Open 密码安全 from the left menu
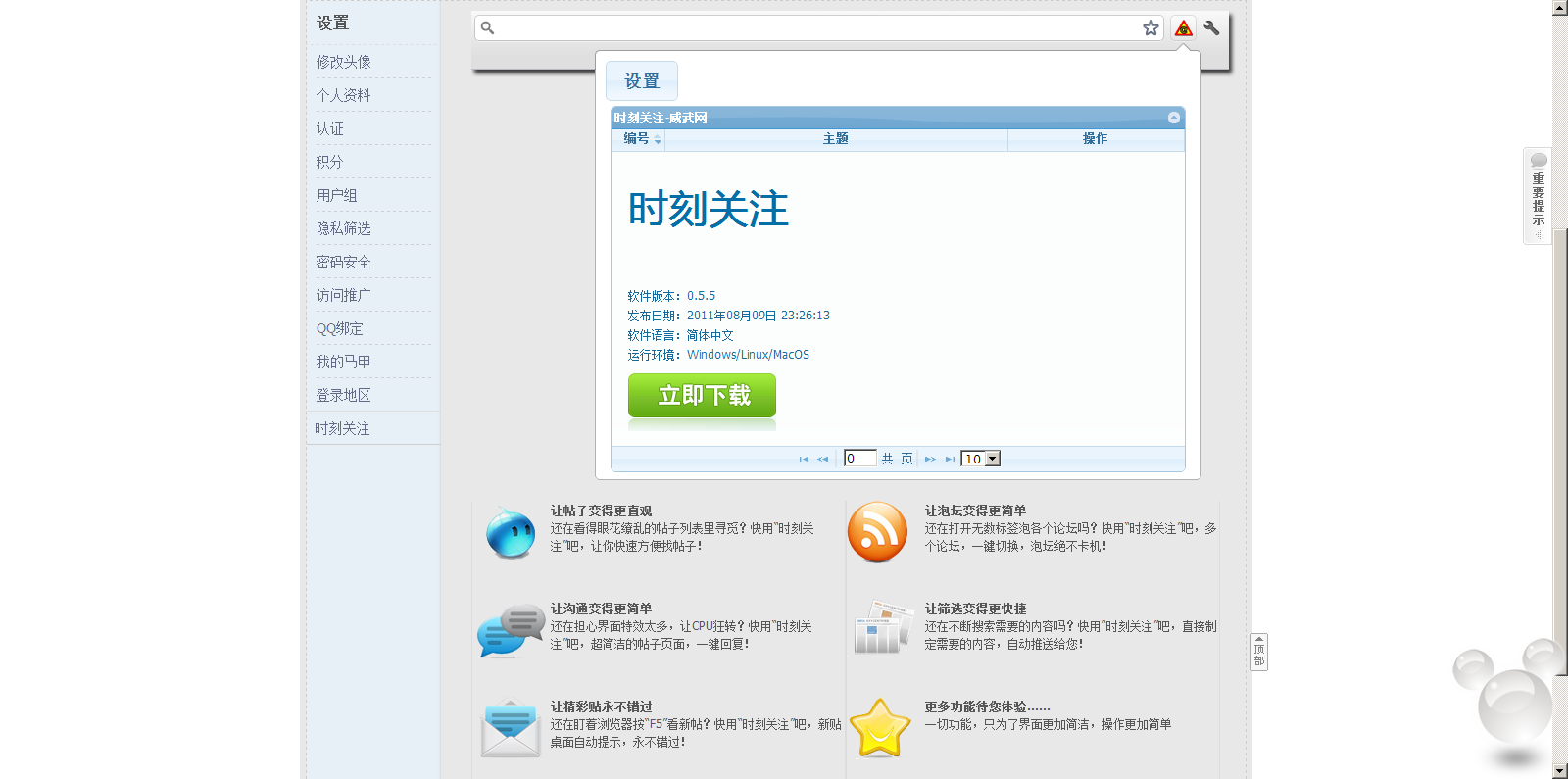1568x779 pixels. click(343, 262)
